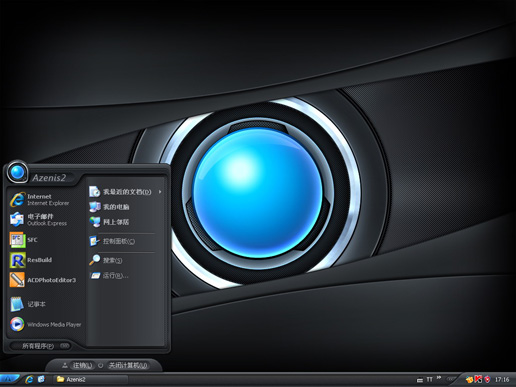Click the Internet Explorer quick launch icon
The image size is (516, 387).
tap(29, 379)
